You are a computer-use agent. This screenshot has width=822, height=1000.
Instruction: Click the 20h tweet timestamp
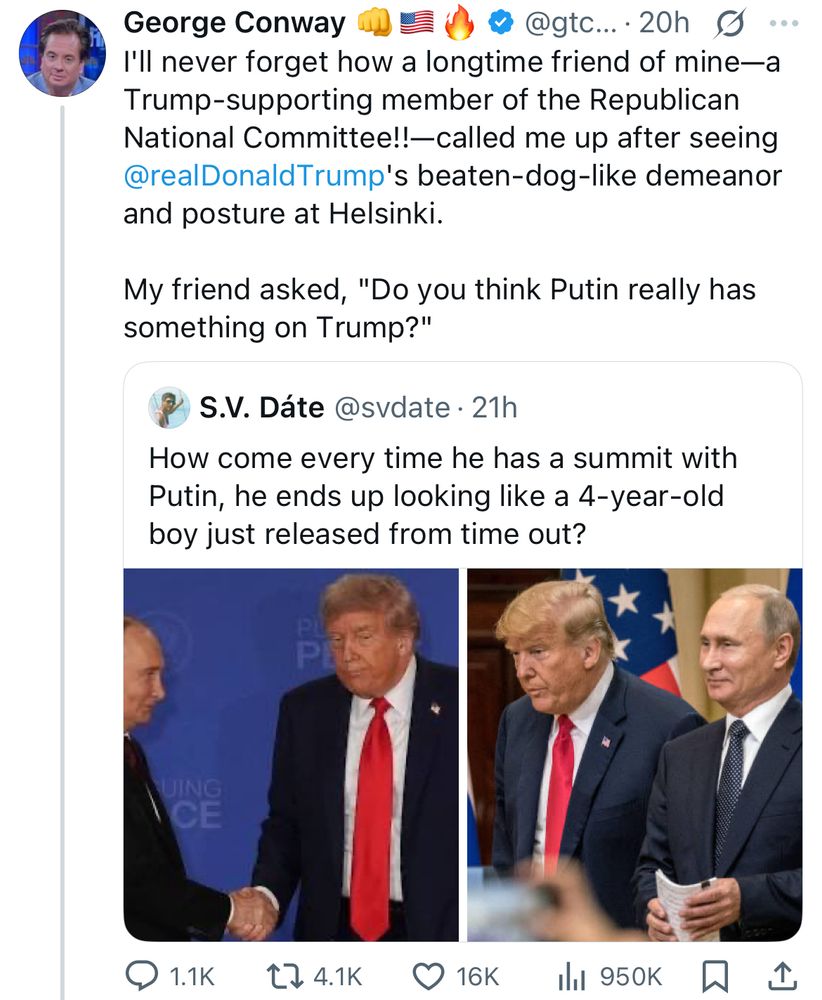coord(663,23)
